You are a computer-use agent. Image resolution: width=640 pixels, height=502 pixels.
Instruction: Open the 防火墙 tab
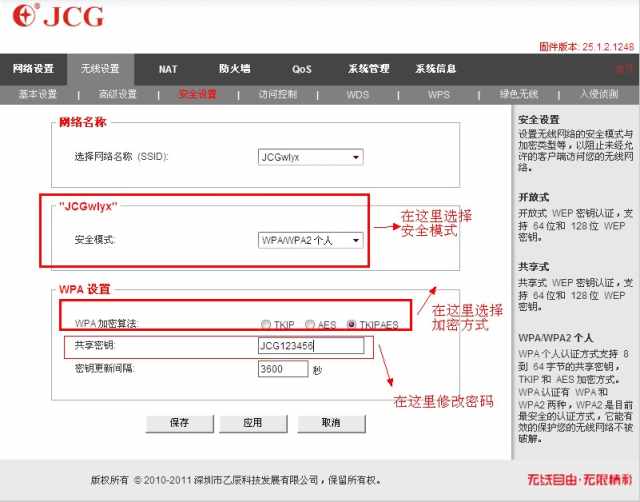click(235, 69)
